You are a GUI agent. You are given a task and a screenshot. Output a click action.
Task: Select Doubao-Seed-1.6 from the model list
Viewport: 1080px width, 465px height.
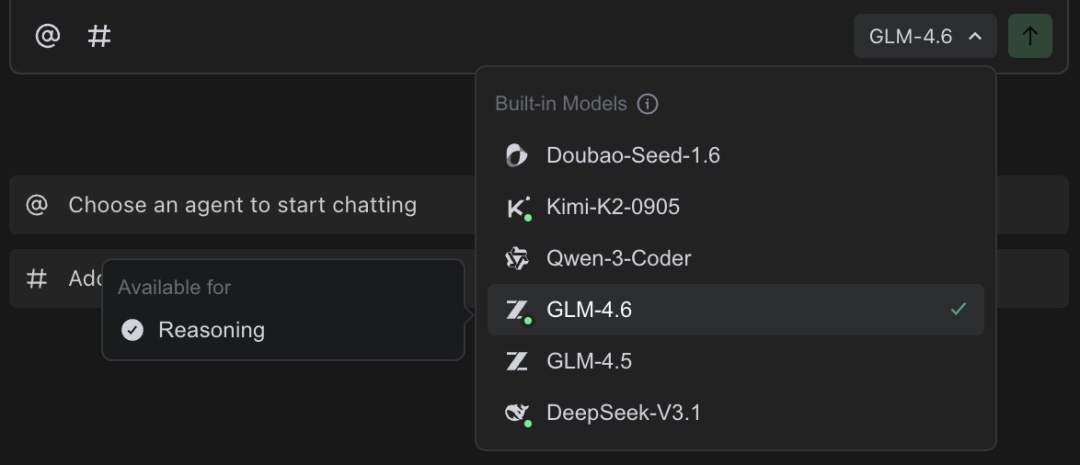(x=633, y=155)
